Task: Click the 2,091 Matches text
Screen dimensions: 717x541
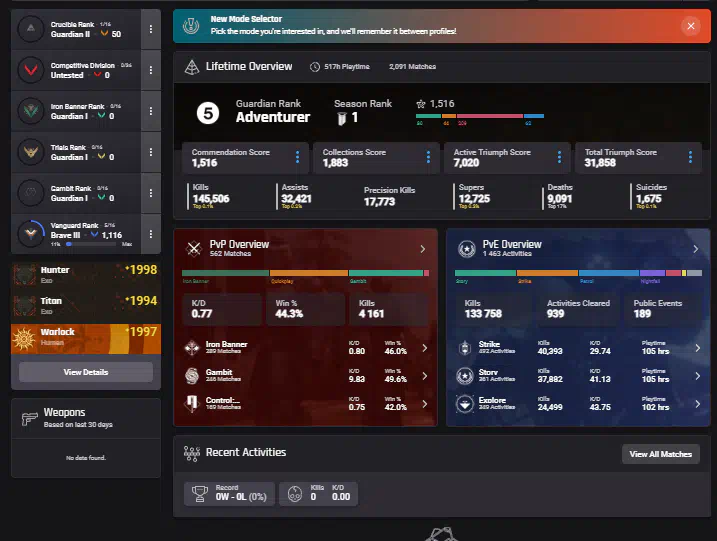Action: tap(412, 67)
